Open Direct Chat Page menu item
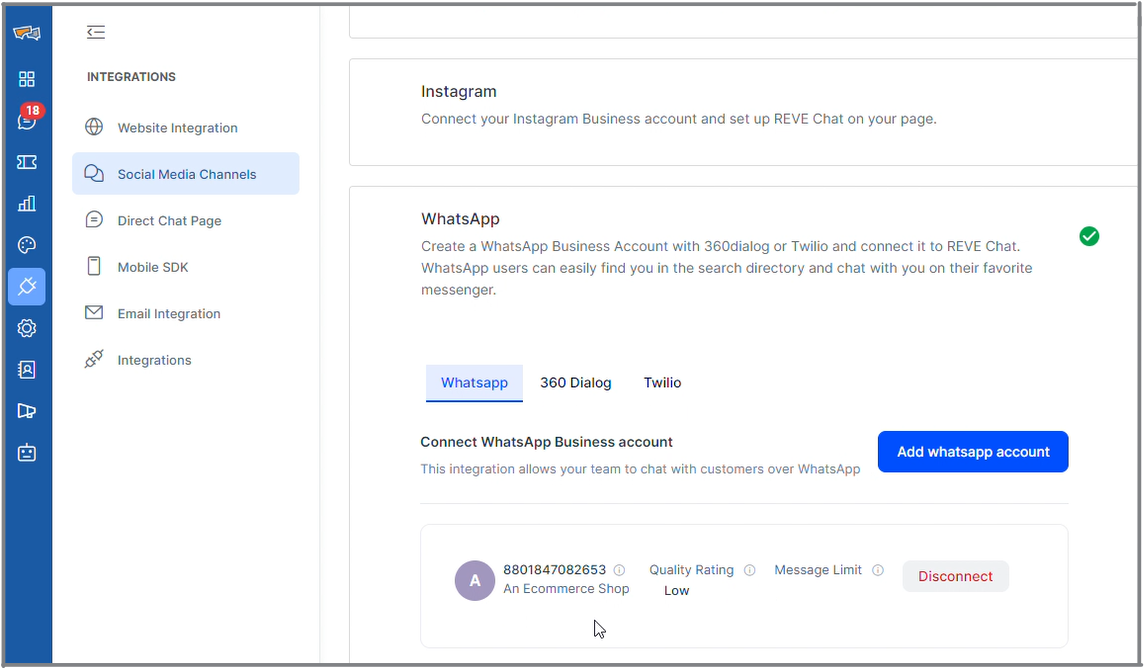 coord(185,220)
